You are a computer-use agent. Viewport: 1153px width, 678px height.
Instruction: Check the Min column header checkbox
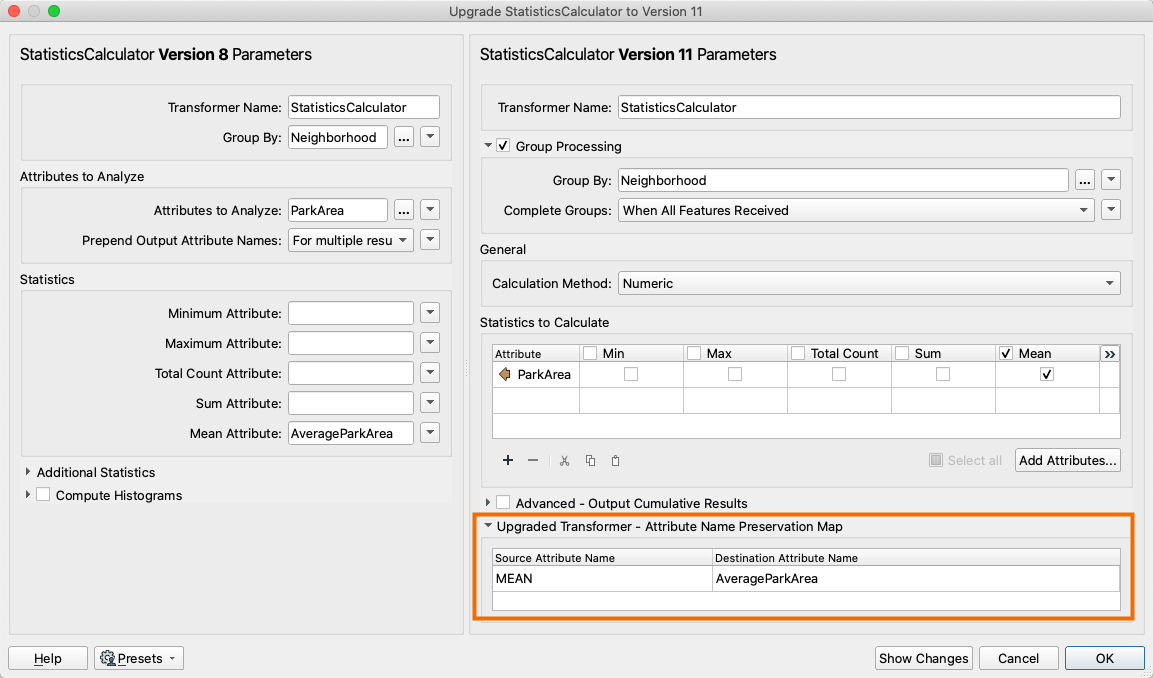(590, 354)
